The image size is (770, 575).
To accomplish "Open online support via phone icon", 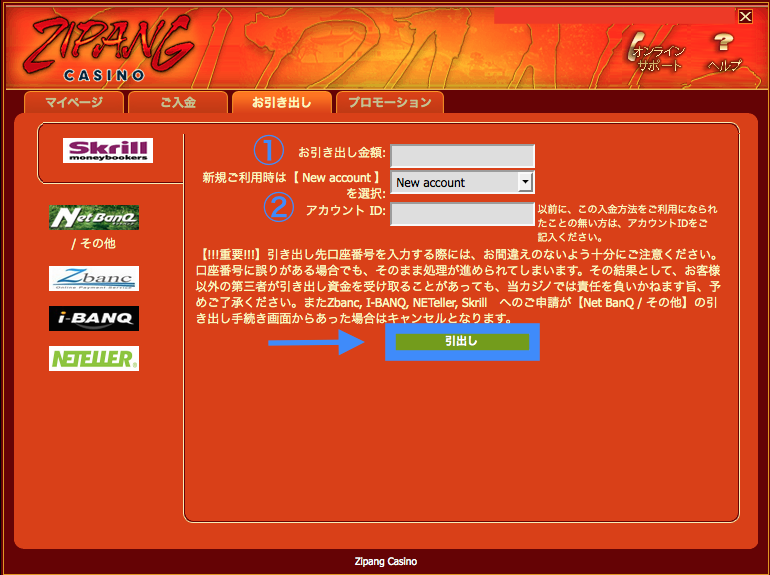I will click(658, 53).
